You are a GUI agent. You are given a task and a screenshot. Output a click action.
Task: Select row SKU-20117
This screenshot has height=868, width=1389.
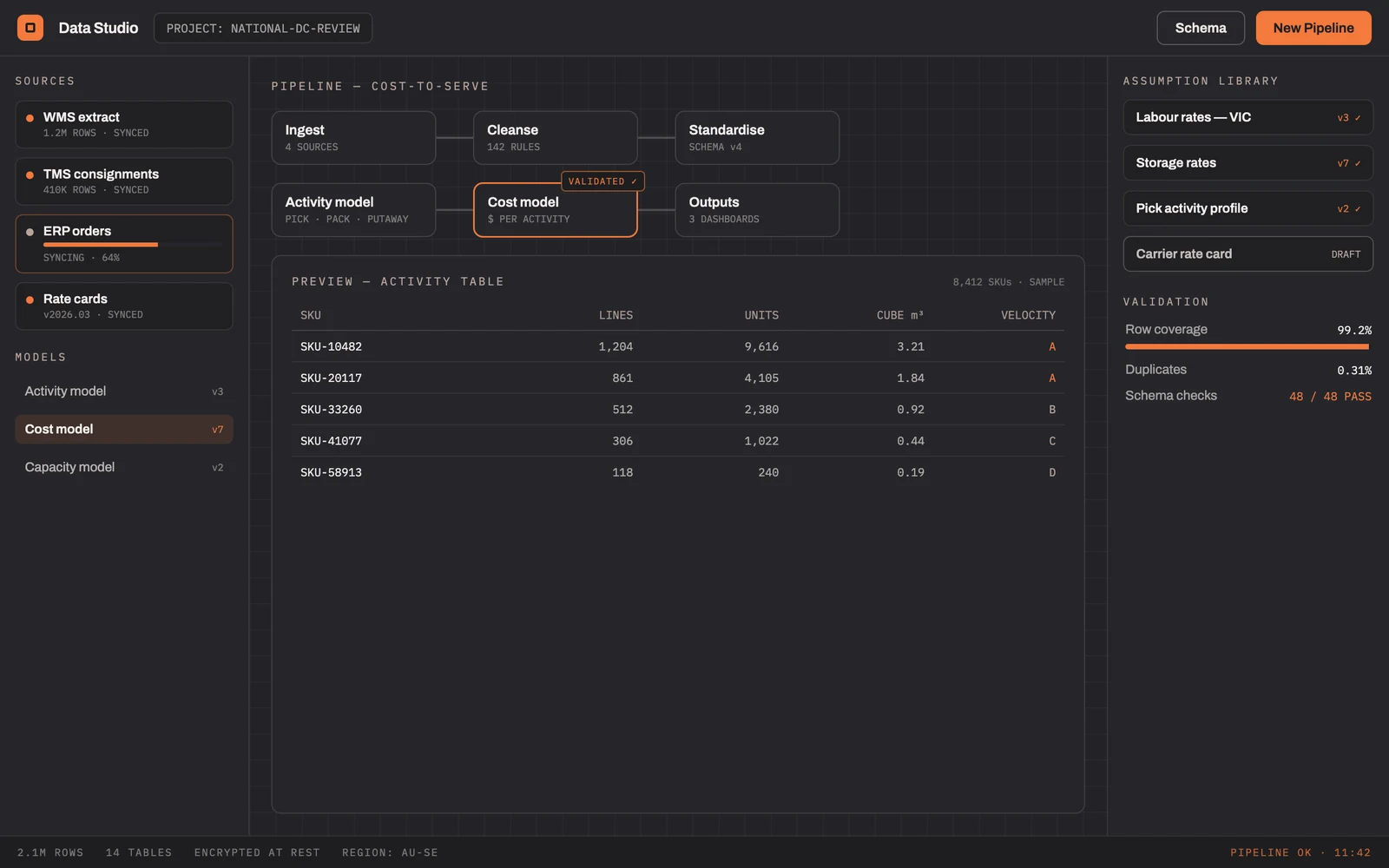pyautogui.click(x=678, y=378)
